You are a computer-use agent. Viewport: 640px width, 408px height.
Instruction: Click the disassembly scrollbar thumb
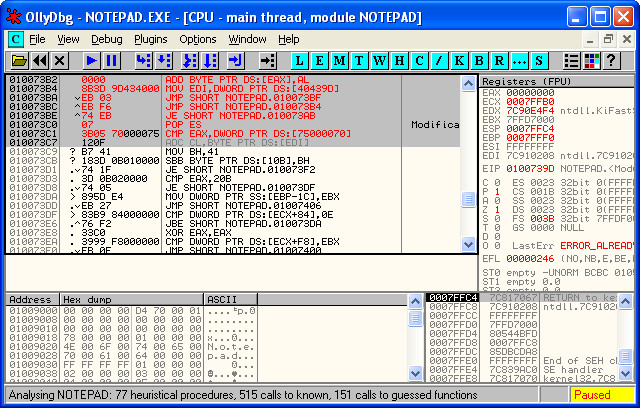pos(468,200)
